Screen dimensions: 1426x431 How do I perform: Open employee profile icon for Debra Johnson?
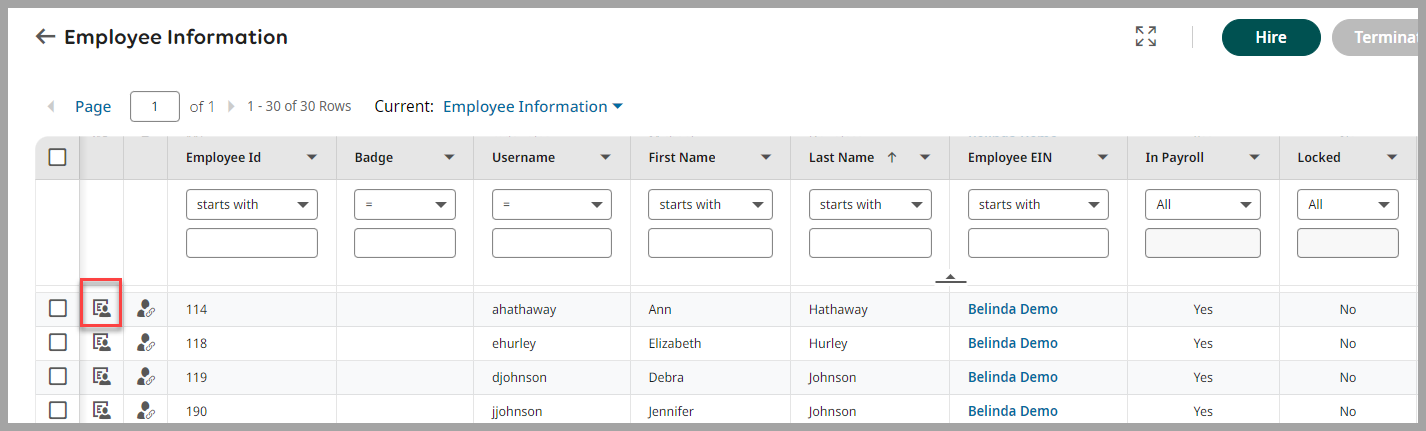[x=101, y=377]
